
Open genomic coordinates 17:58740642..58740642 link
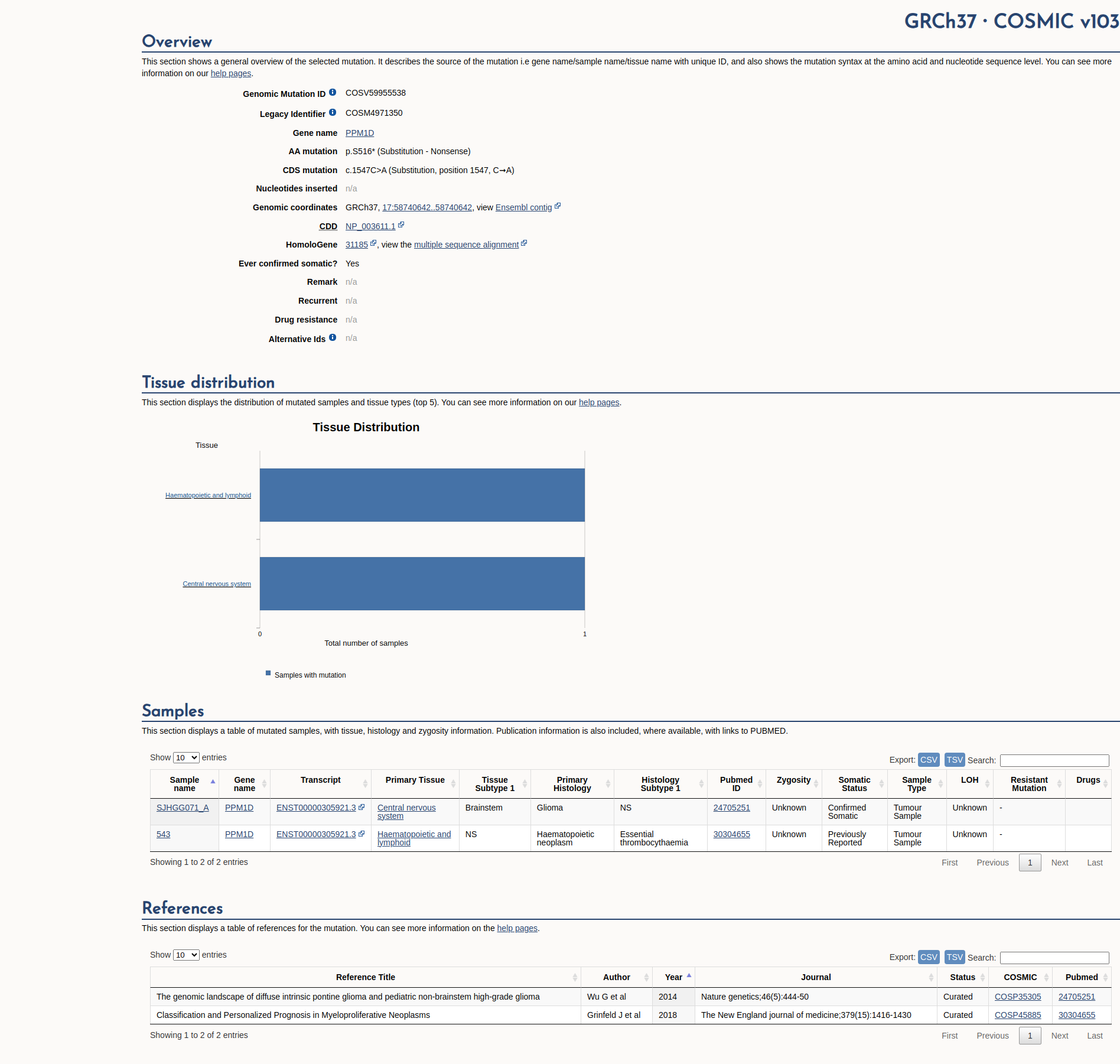point(427,207)
